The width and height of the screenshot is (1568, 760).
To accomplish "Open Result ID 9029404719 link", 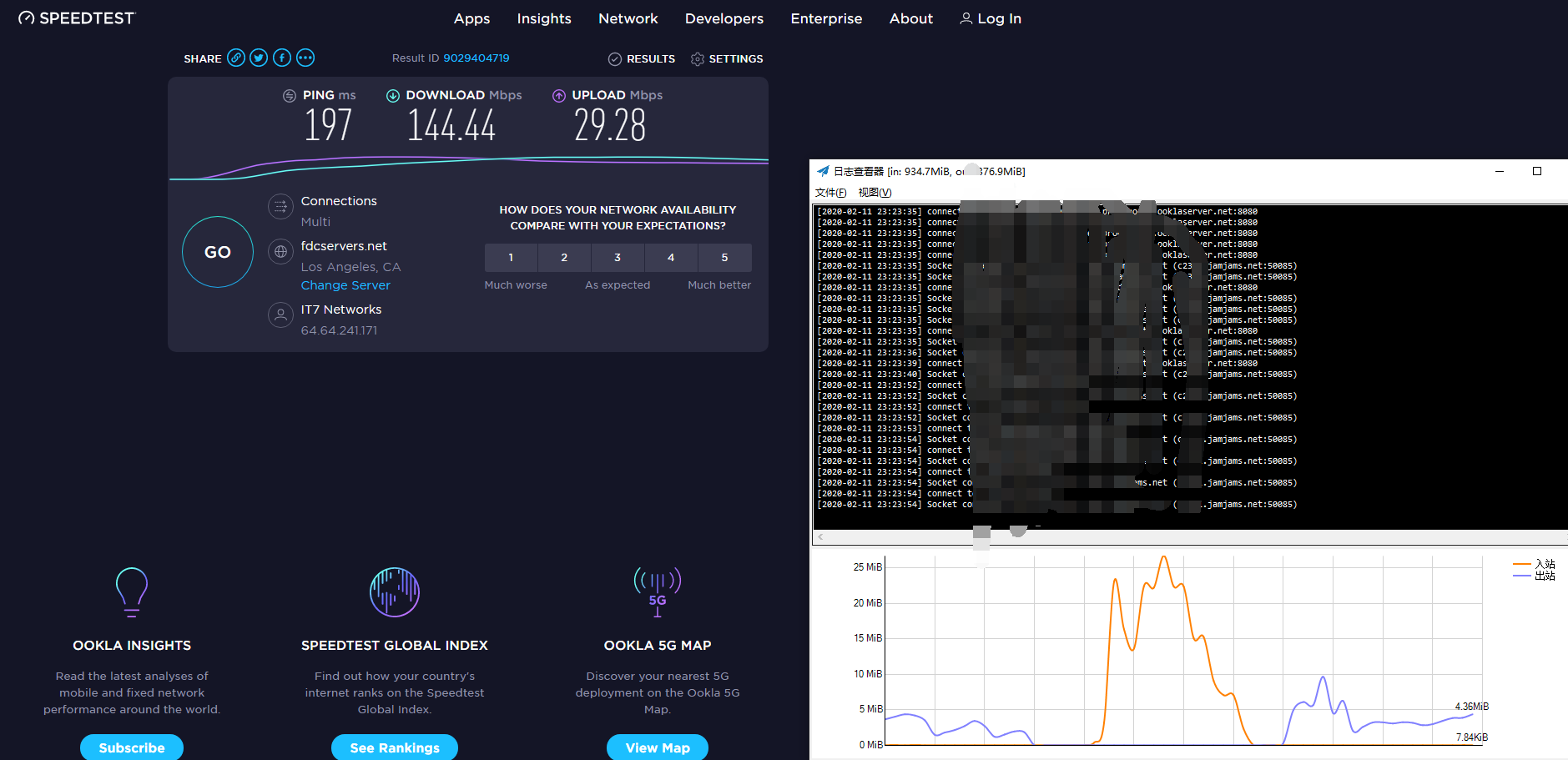I will (476, 58).
